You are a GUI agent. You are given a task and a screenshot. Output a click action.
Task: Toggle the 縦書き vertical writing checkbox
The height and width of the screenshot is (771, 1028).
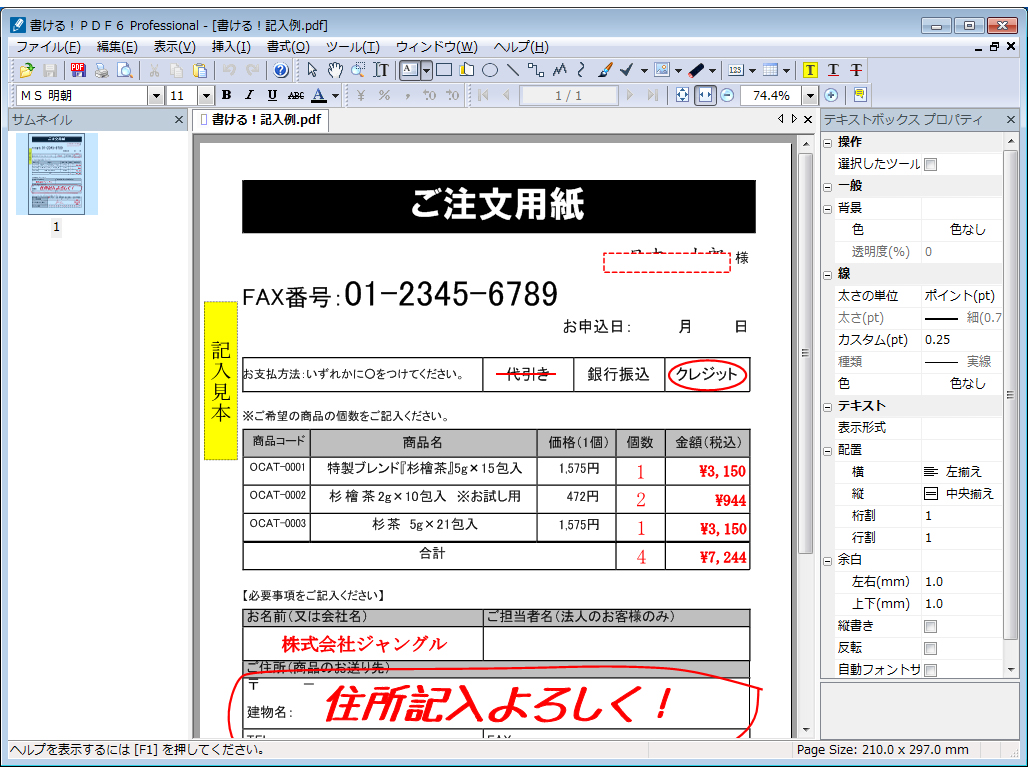[x=930, y=625]
